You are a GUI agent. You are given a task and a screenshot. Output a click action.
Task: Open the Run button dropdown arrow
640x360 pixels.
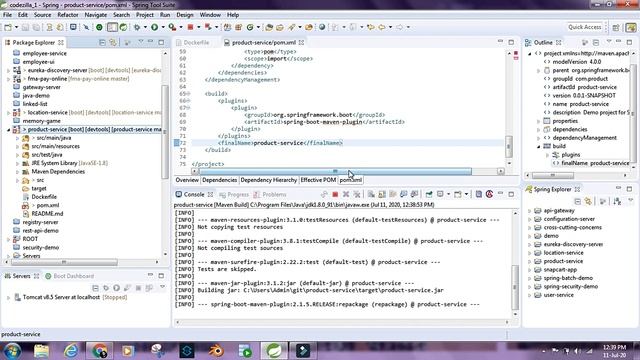coord(162,27)
